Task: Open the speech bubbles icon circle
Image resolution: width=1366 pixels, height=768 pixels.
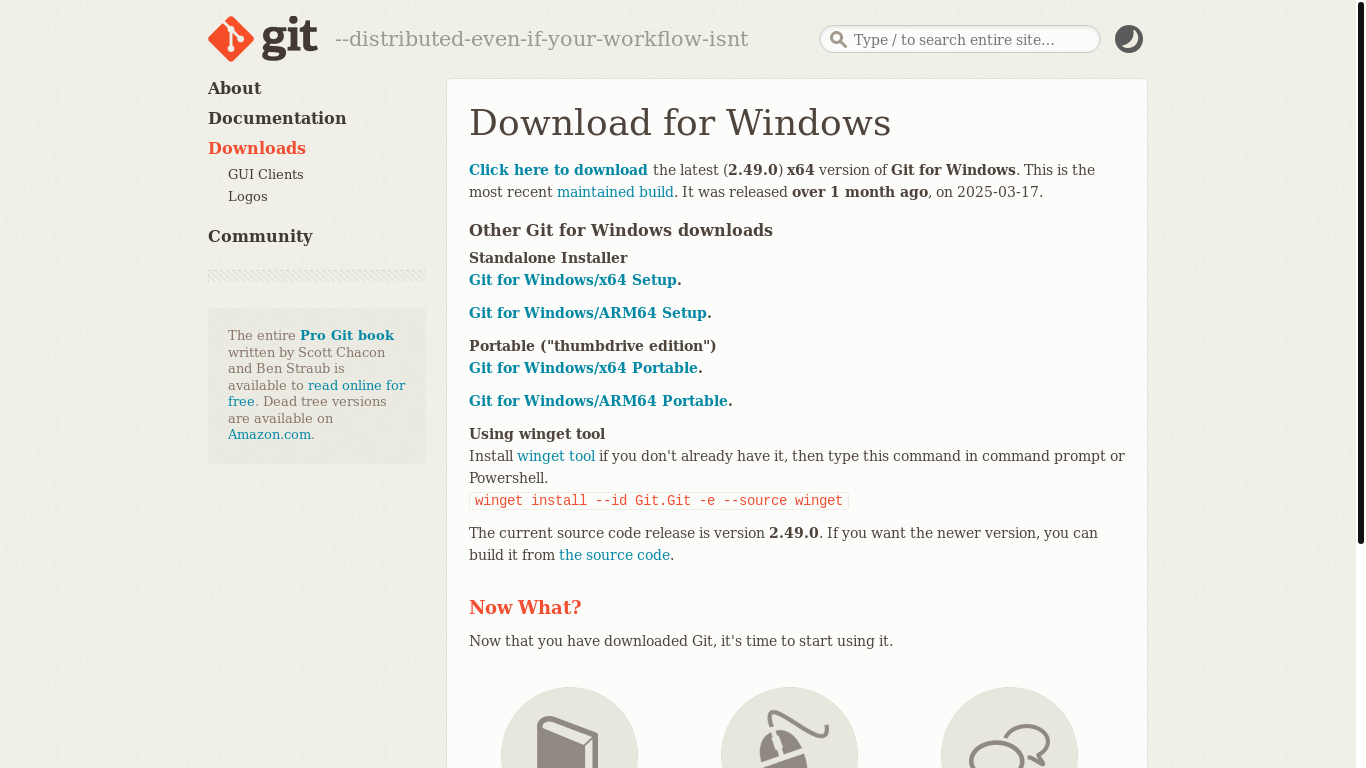Action: tap(1009, 728)
